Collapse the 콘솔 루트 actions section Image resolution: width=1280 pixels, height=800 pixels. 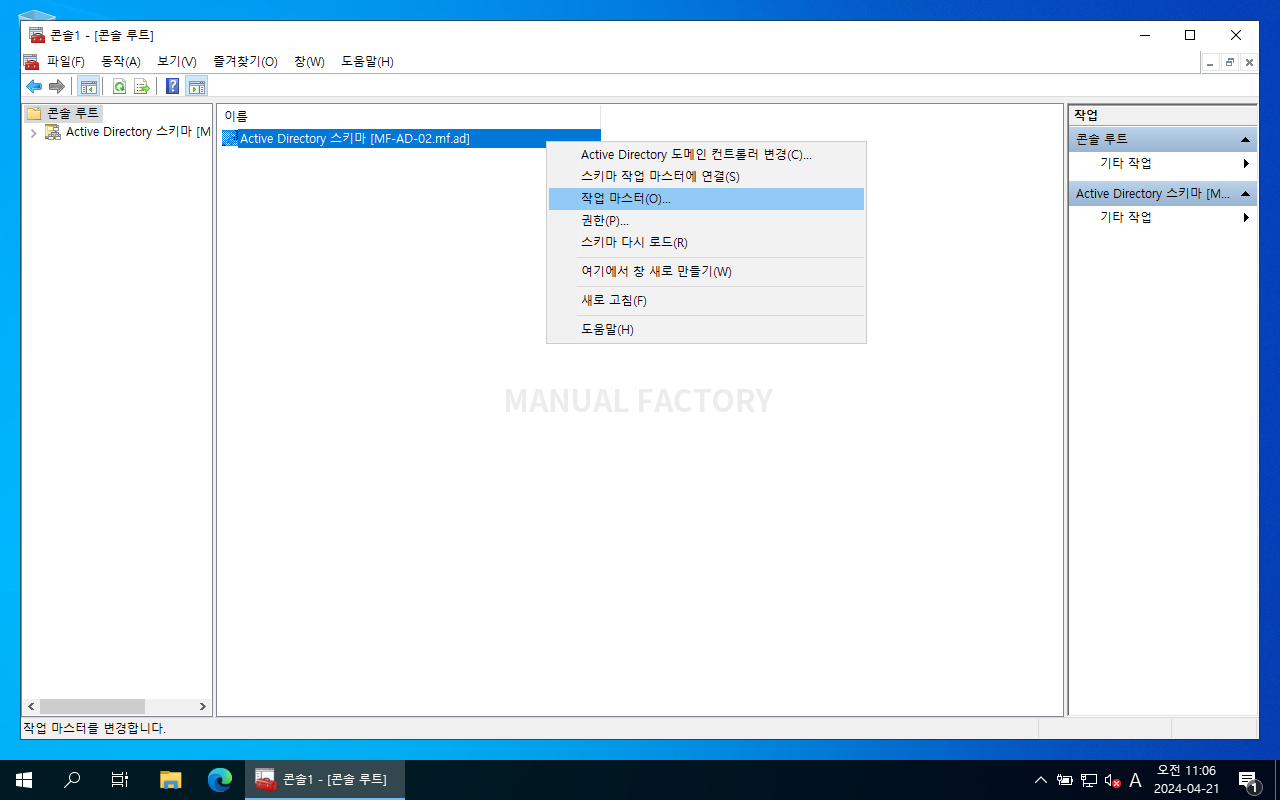(x=1245, y=140)
